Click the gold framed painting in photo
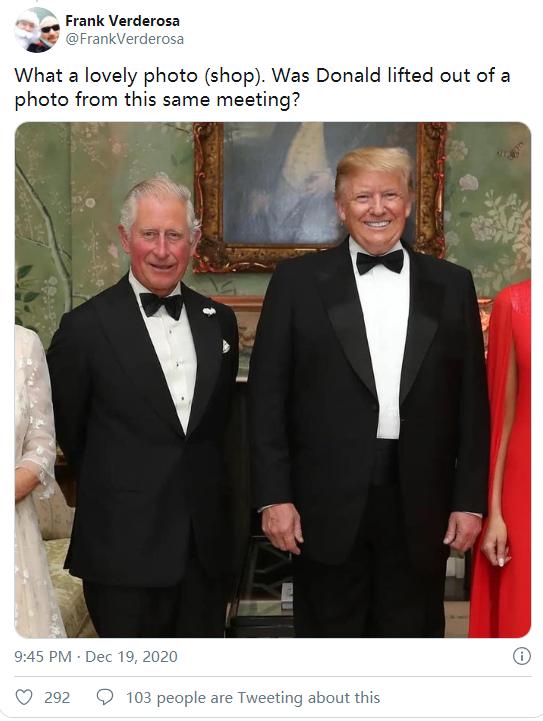The image size is (543, 721). 320,196
